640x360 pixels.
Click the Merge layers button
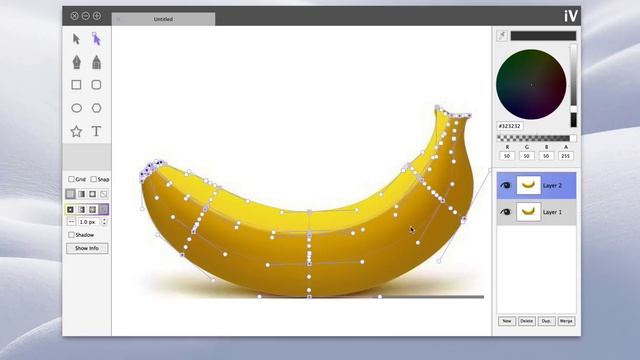pos(566,321)
